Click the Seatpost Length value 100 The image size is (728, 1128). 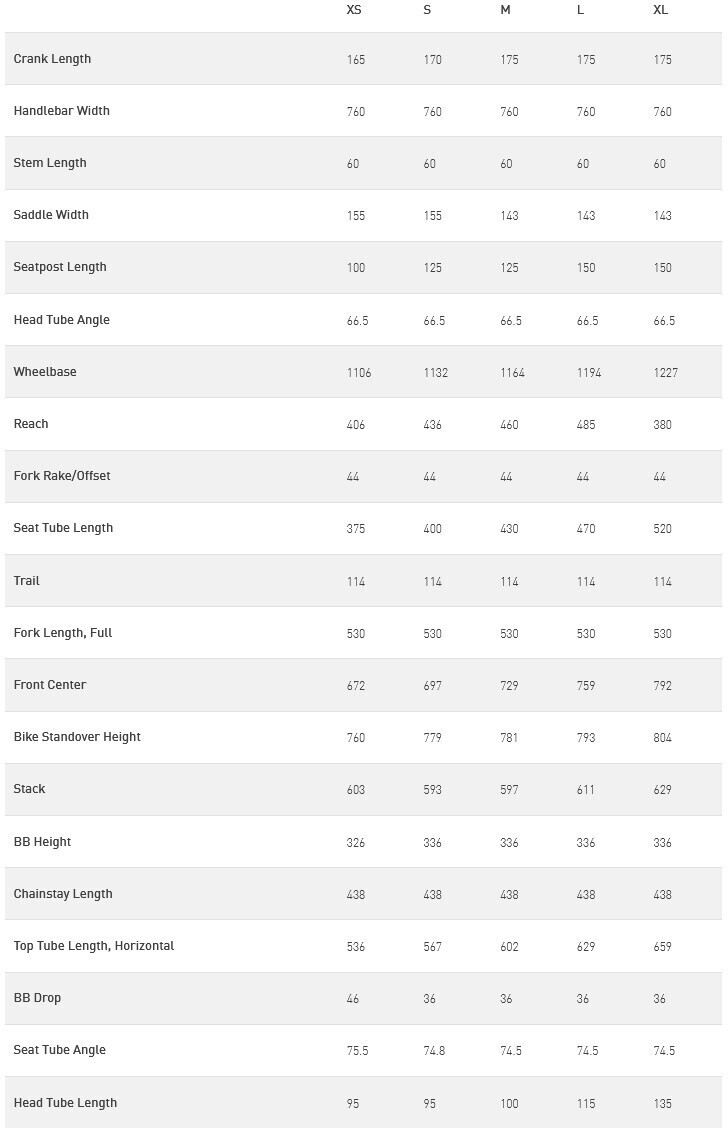[356, 268]
